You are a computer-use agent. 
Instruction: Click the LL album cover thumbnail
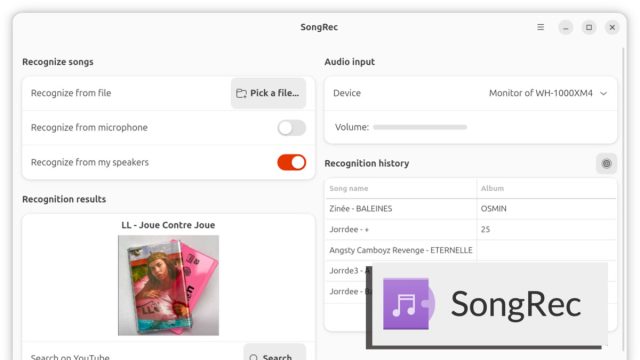(168, 285)
